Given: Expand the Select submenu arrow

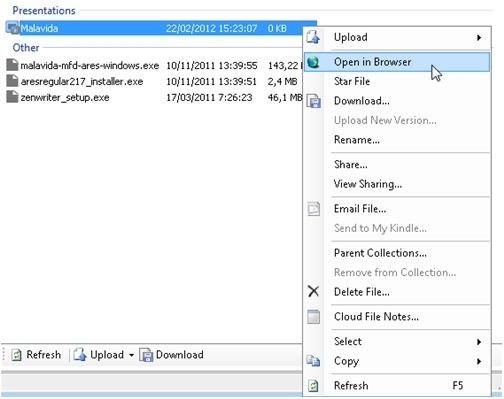Looking at the screenshot, I should (x=479, y=342).
